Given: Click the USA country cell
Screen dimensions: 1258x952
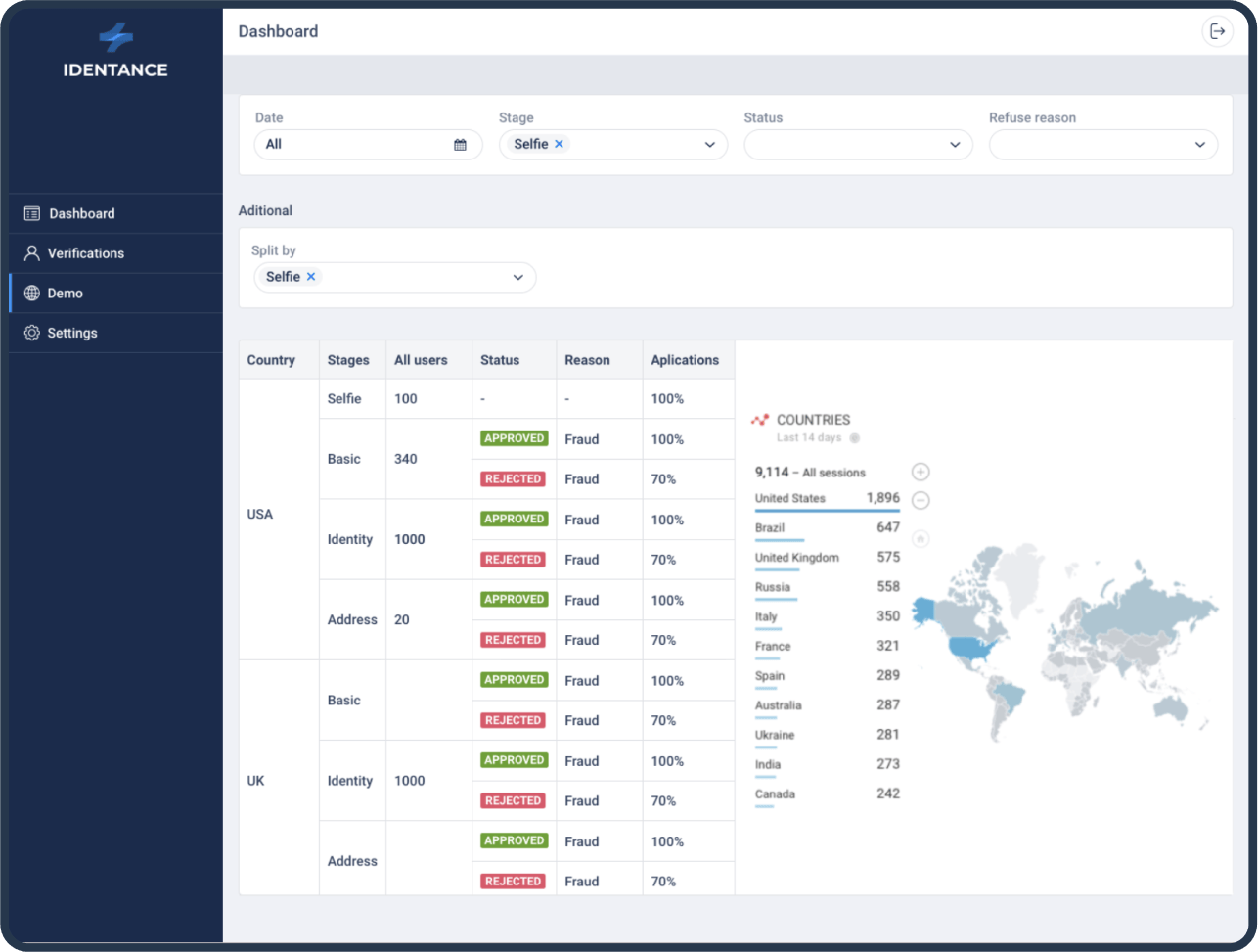Looking at the screenshot, I should 280,520.
